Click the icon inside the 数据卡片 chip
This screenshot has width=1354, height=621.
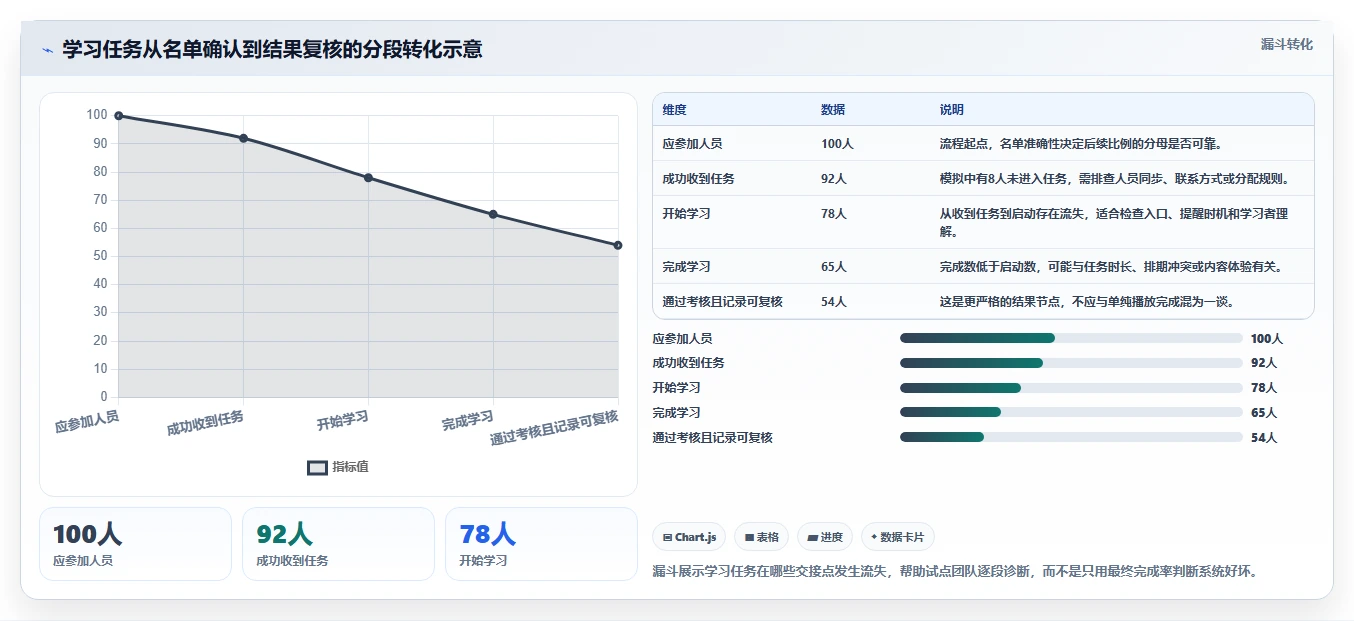[x=874, y=537]
